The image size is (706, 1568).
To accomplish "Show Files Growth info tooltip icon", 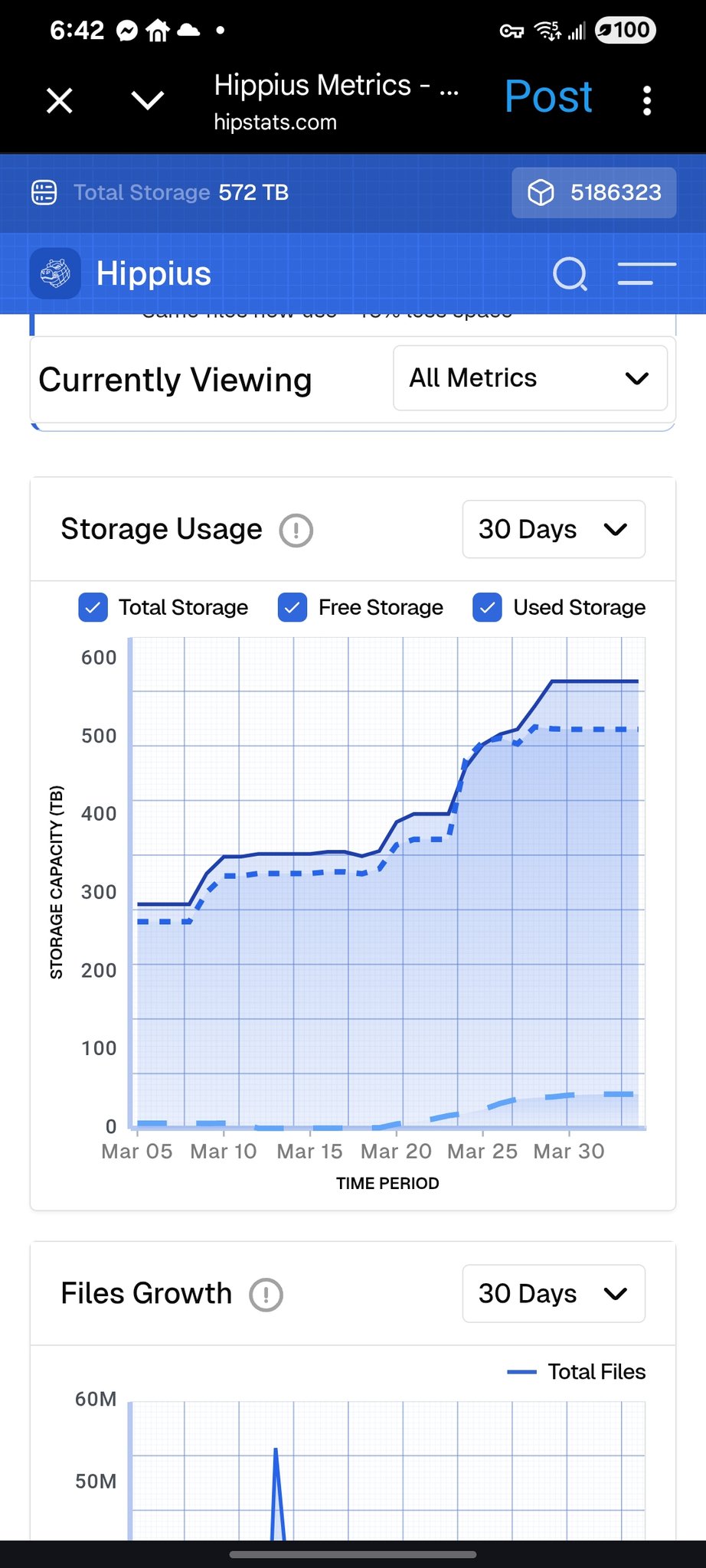I will click(x=266, y=1295).
